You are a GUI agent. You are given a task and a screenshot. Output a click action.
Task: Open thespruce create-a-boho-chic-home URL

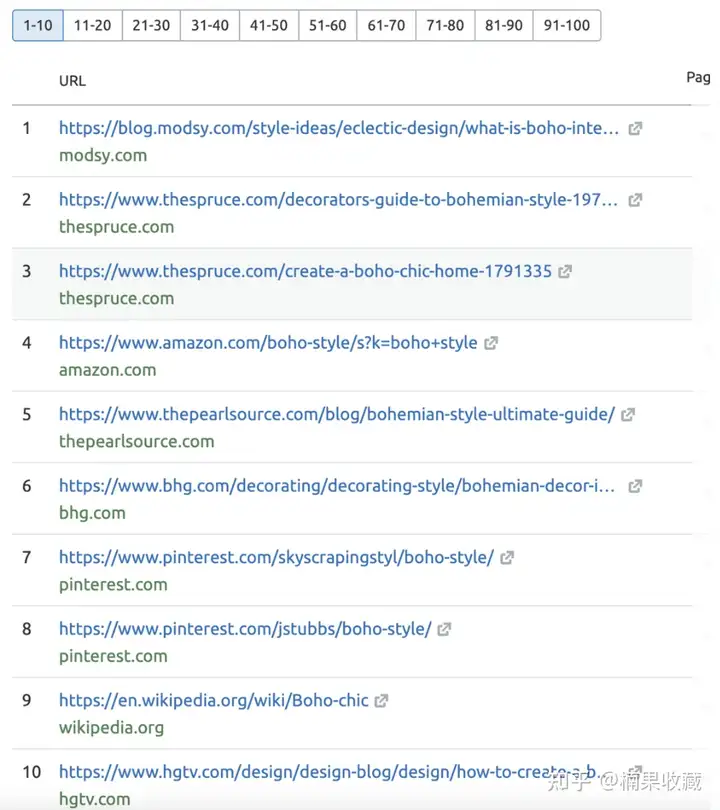305,271
